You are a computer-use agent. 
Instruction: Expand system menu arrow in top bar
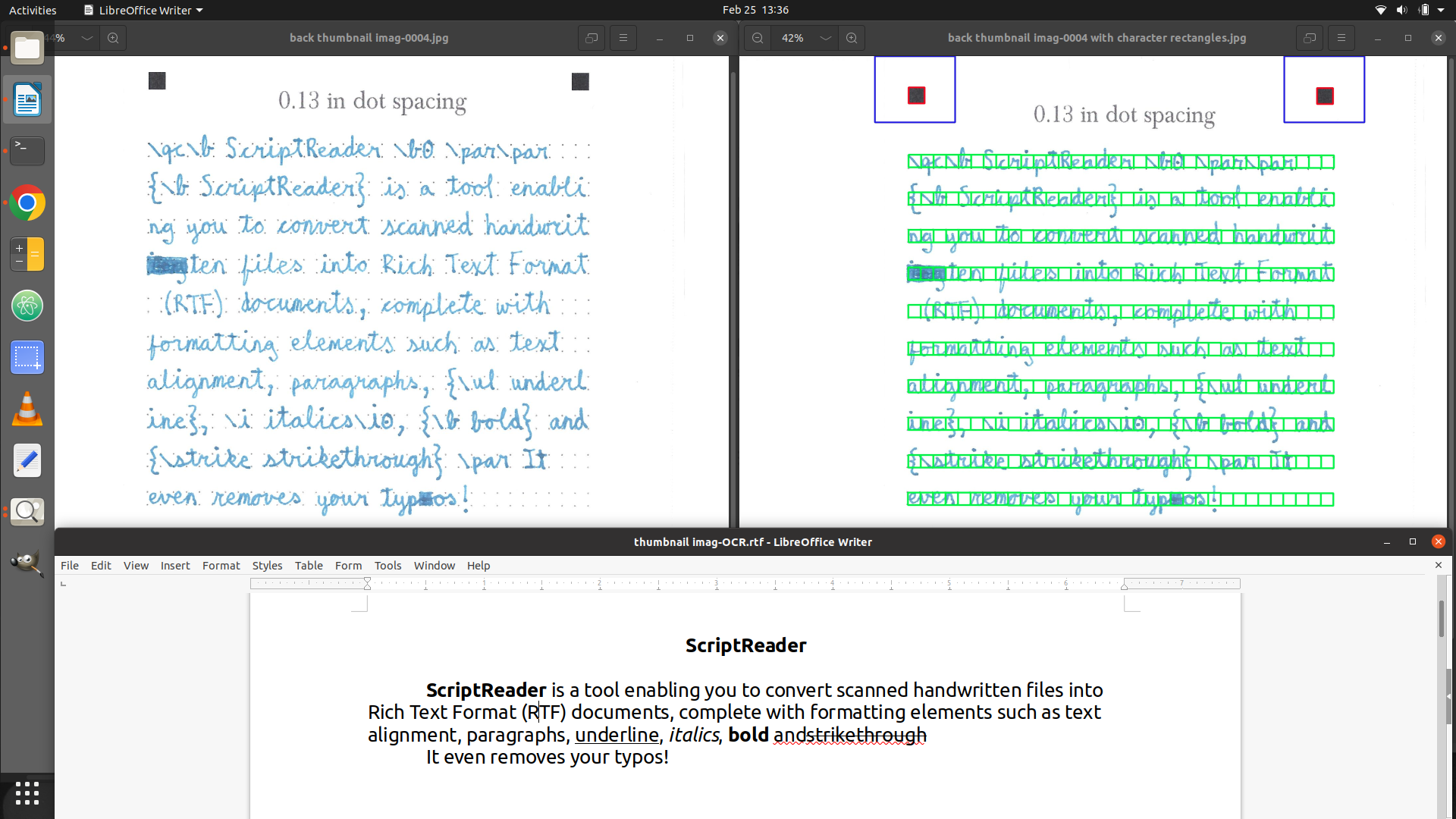coord(1441,10)
